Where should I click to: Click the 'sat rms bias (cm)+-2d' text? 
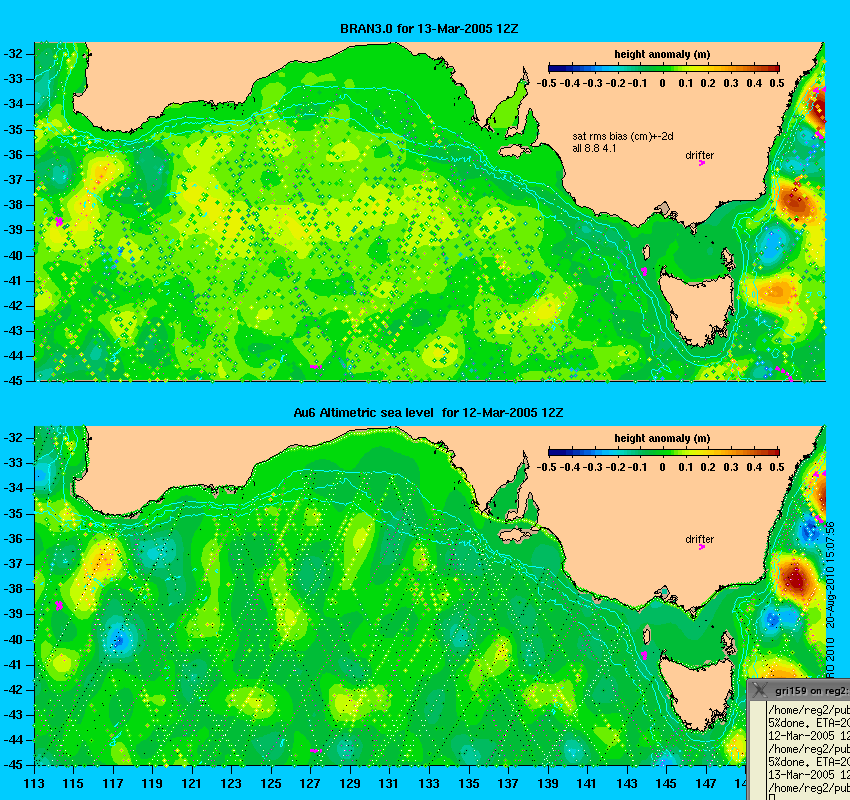pos(623,137)
